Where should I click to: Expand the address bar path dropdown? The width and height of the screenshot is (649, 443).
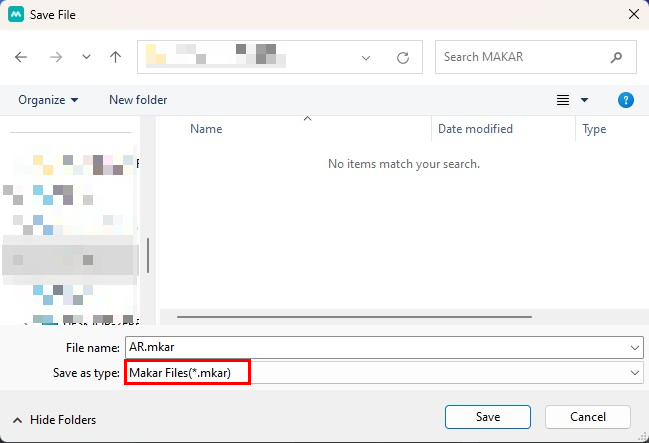(x=366, y=57)
